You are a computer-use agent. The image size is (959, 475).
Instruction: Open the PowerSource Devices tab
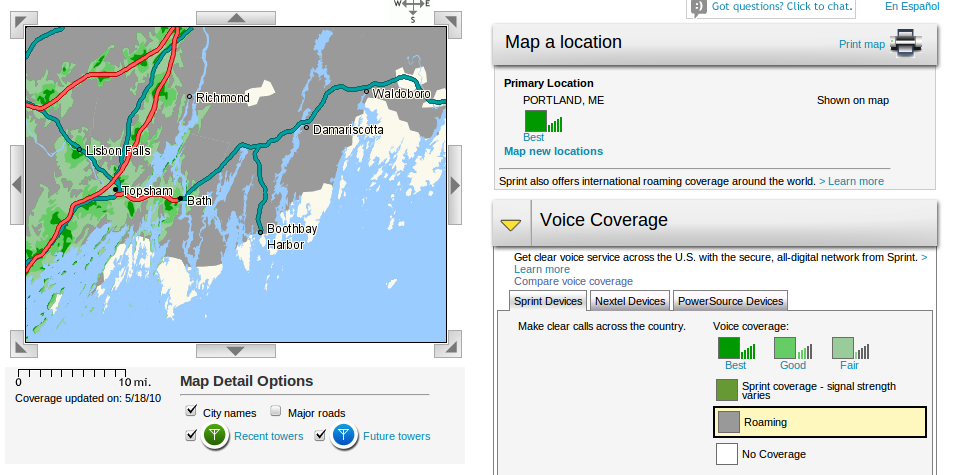[x=730, y=301]
